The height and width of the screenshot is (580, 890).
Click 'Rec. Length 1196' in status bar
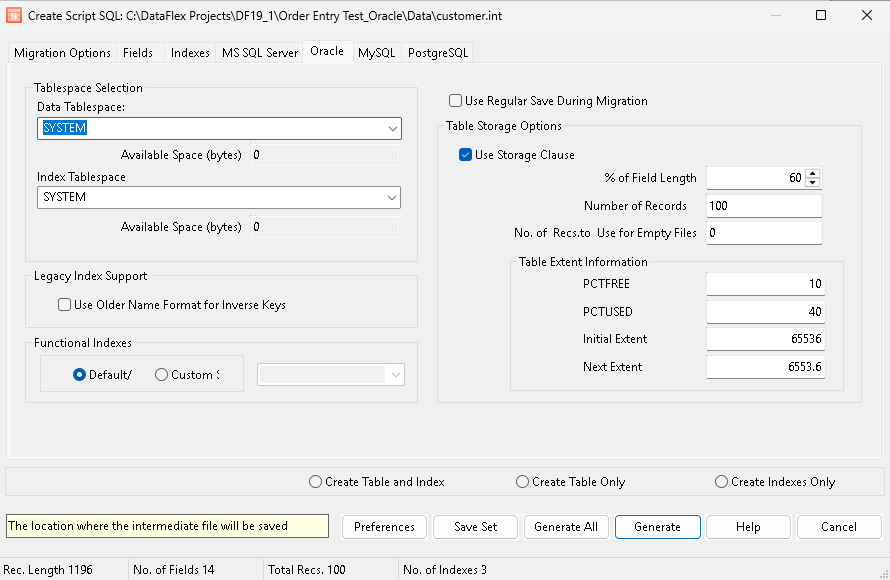click(x=48, y=570)
